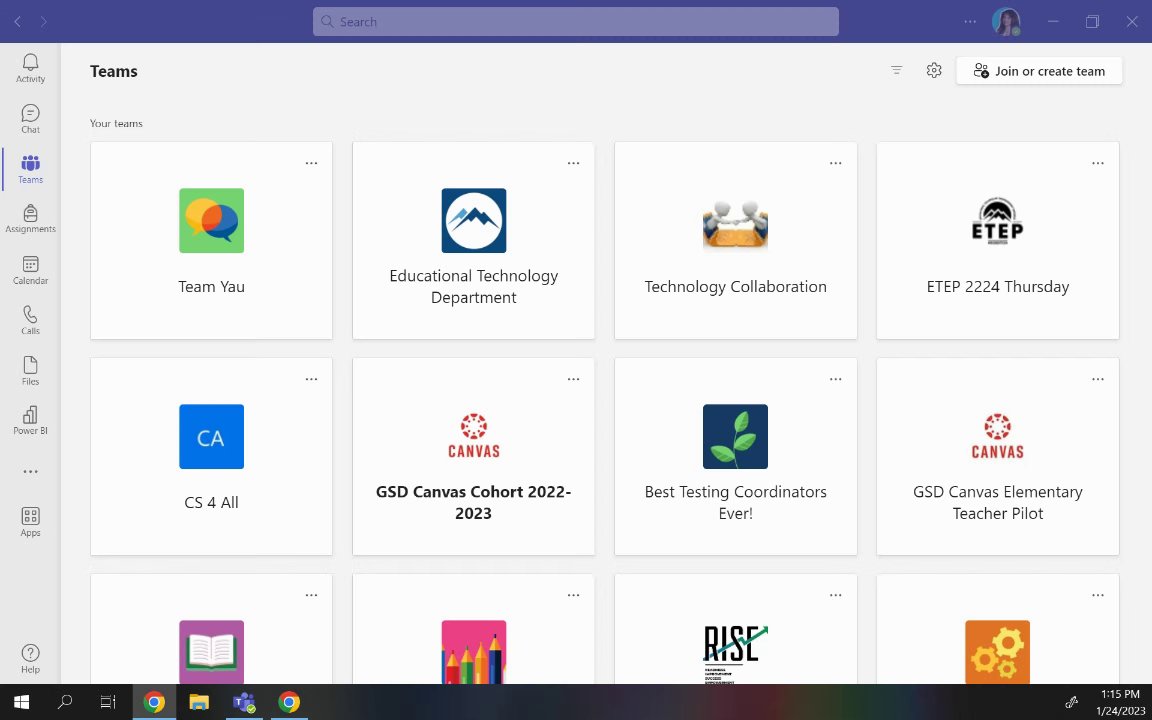Open Files in the sidebar

tap(30, 371)
